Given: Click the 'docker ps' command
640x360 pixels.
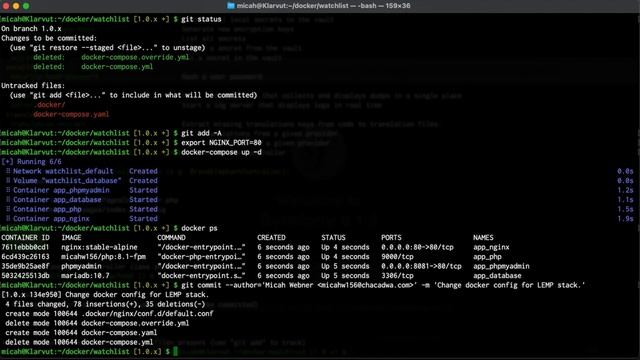Looking at the screenshot, I should pos(199,228).
